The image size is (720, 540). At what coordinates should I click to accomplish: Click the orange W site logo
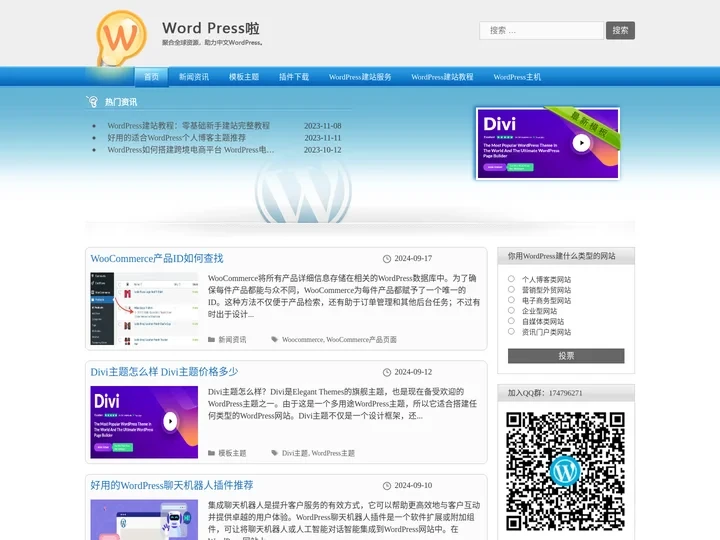point(122,39)
